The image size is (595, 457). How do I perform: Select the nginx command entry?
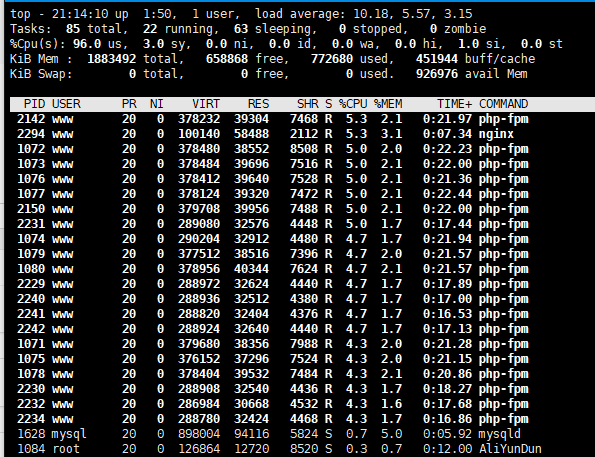(496, 134)
